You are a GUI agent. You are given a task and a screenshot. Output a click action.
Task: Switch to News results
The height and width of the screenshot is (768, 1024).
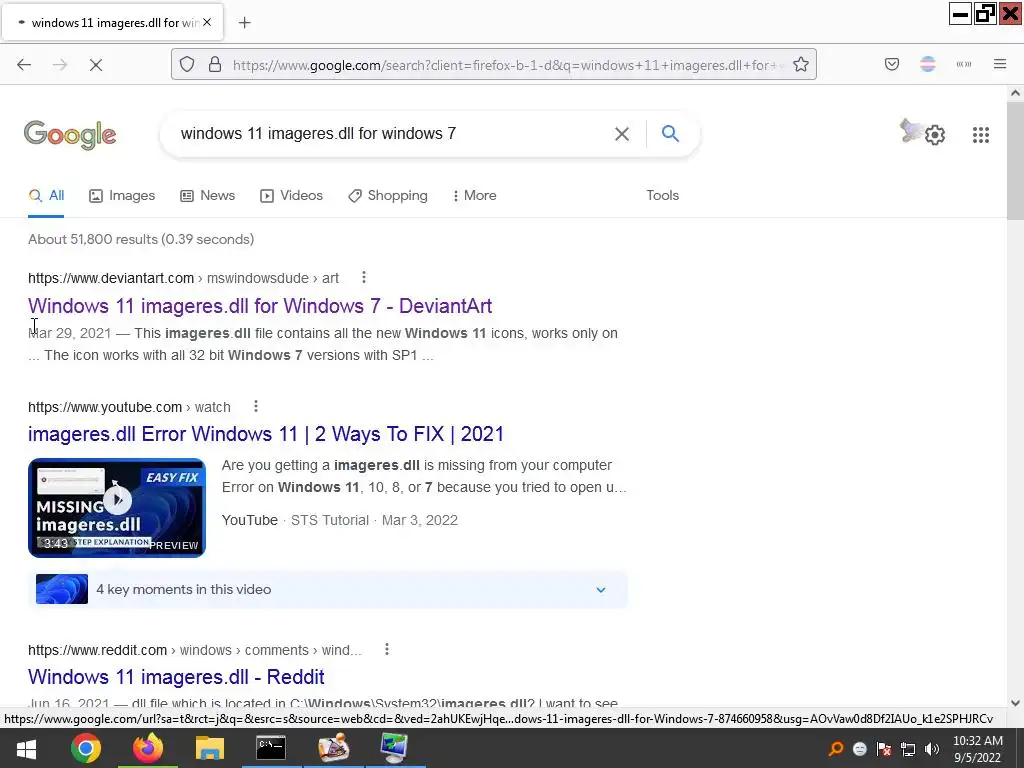coord(208,195)
